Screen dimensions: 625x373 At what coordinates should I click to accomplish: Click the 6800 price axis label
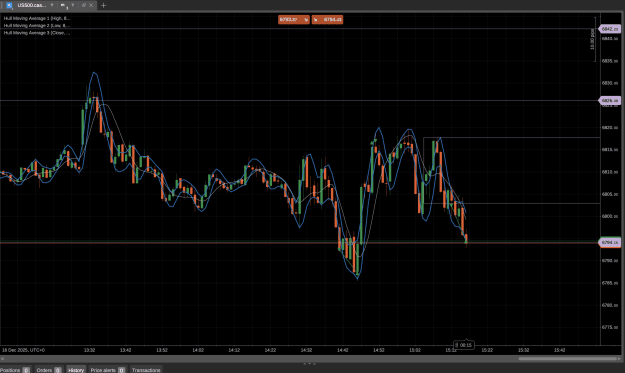click(x=610, y=216)
